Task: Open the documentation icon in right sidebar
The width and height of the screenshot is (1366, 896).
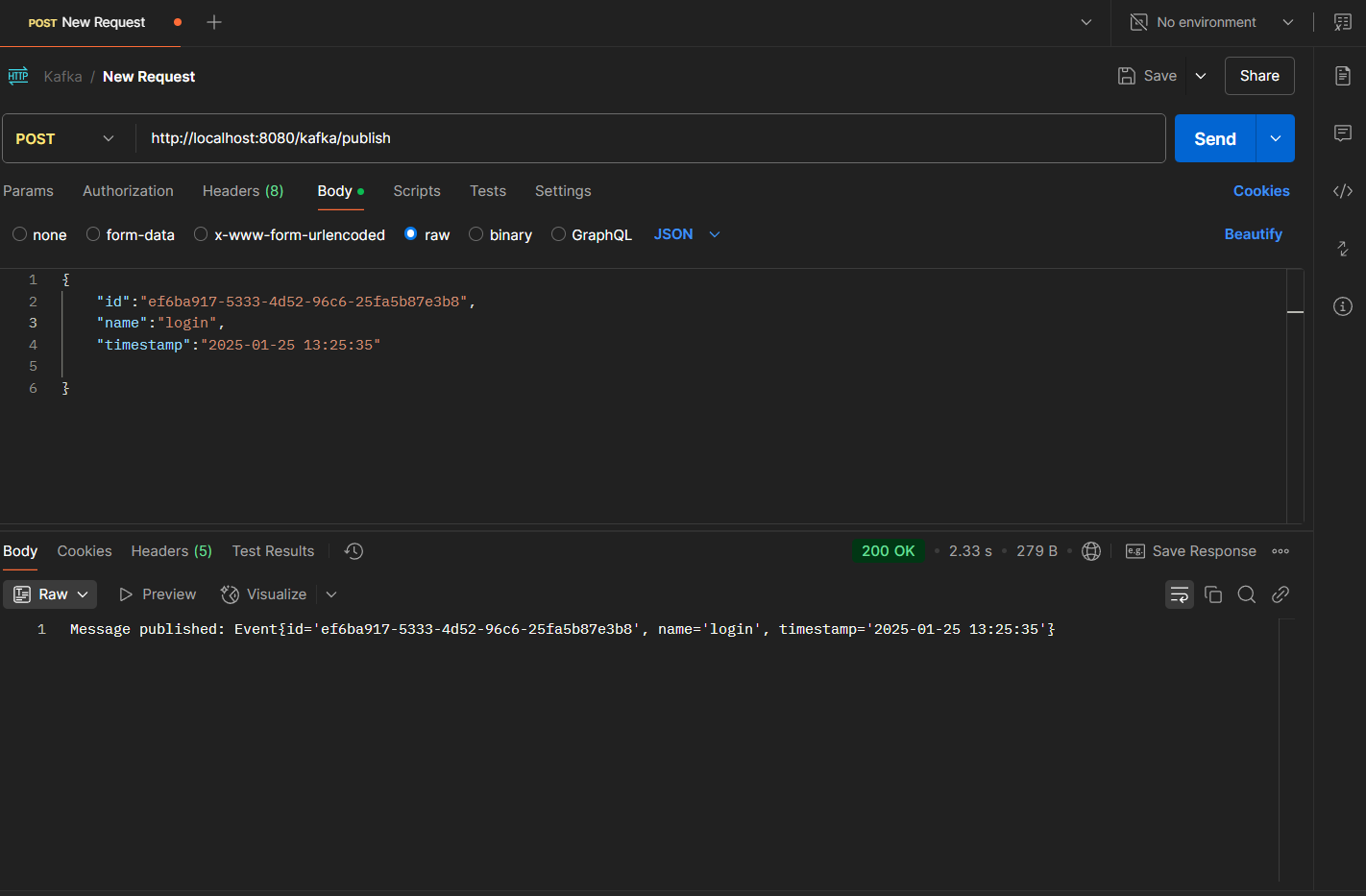Action: coord(1343,76)
